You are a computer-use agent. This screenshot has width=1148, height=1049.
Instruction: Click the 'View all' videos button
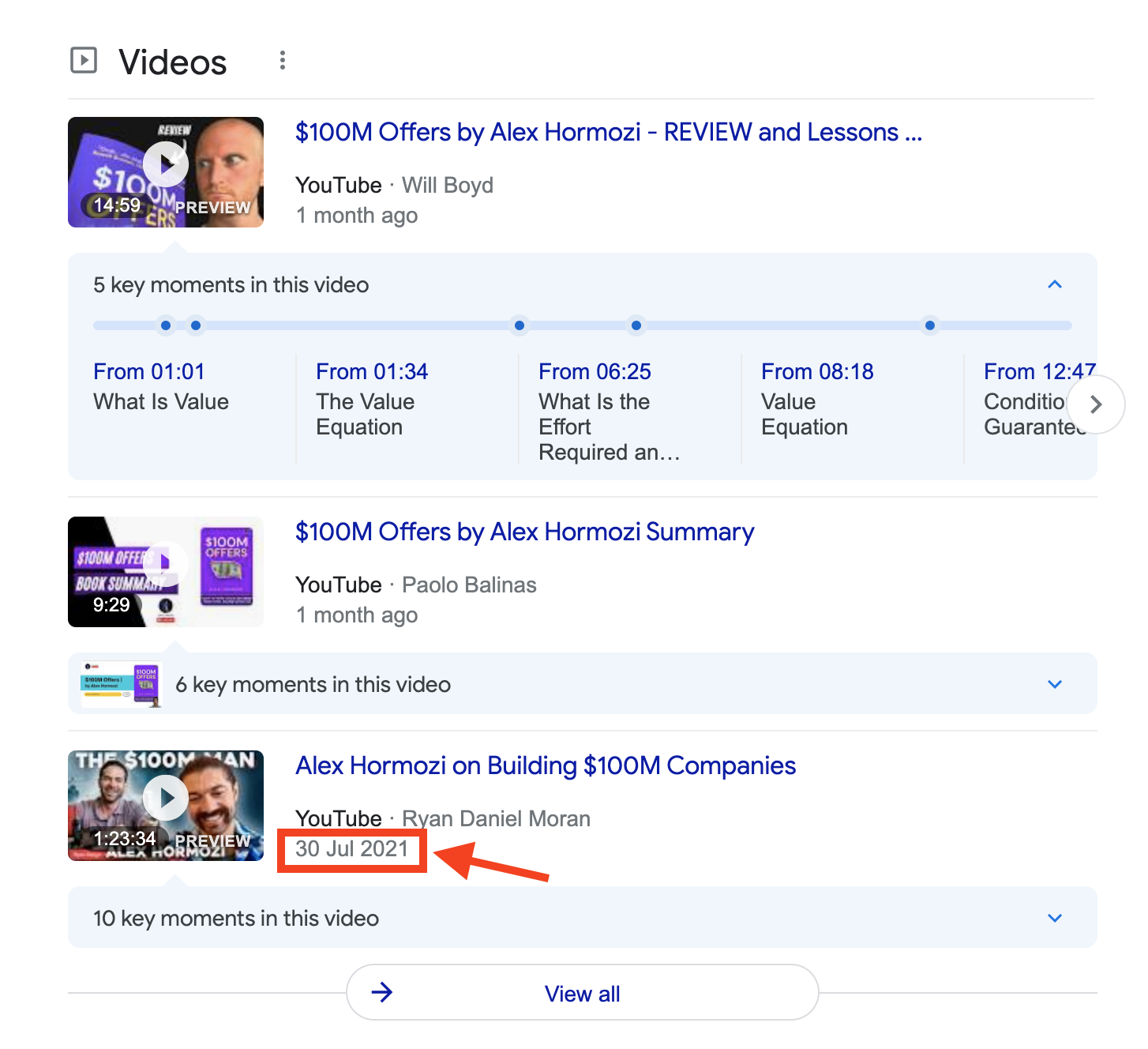pos(583,993)
